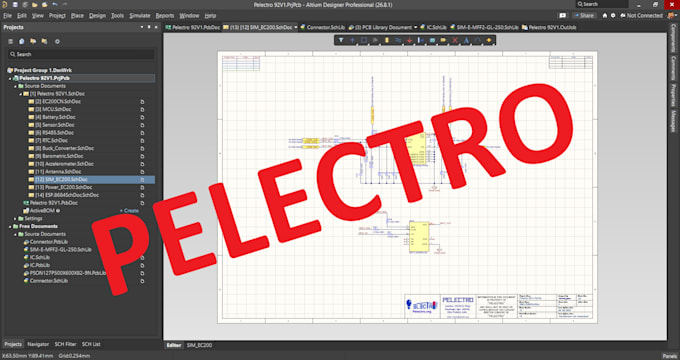Open the Design menu

(97, 16)
